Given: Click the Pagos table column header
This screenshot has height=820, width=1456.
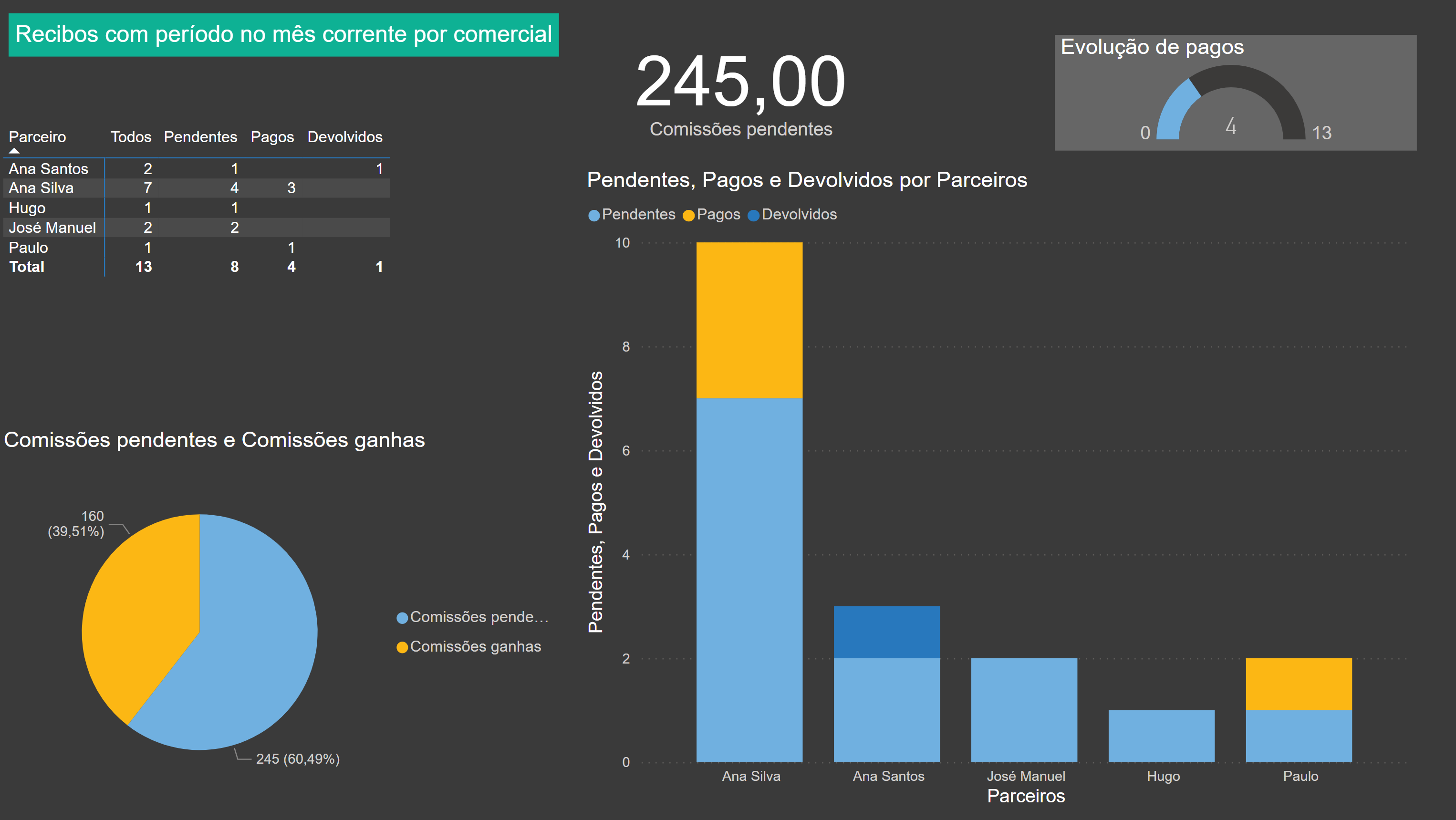Looking at the screenshot, I should tap(272, 137).
